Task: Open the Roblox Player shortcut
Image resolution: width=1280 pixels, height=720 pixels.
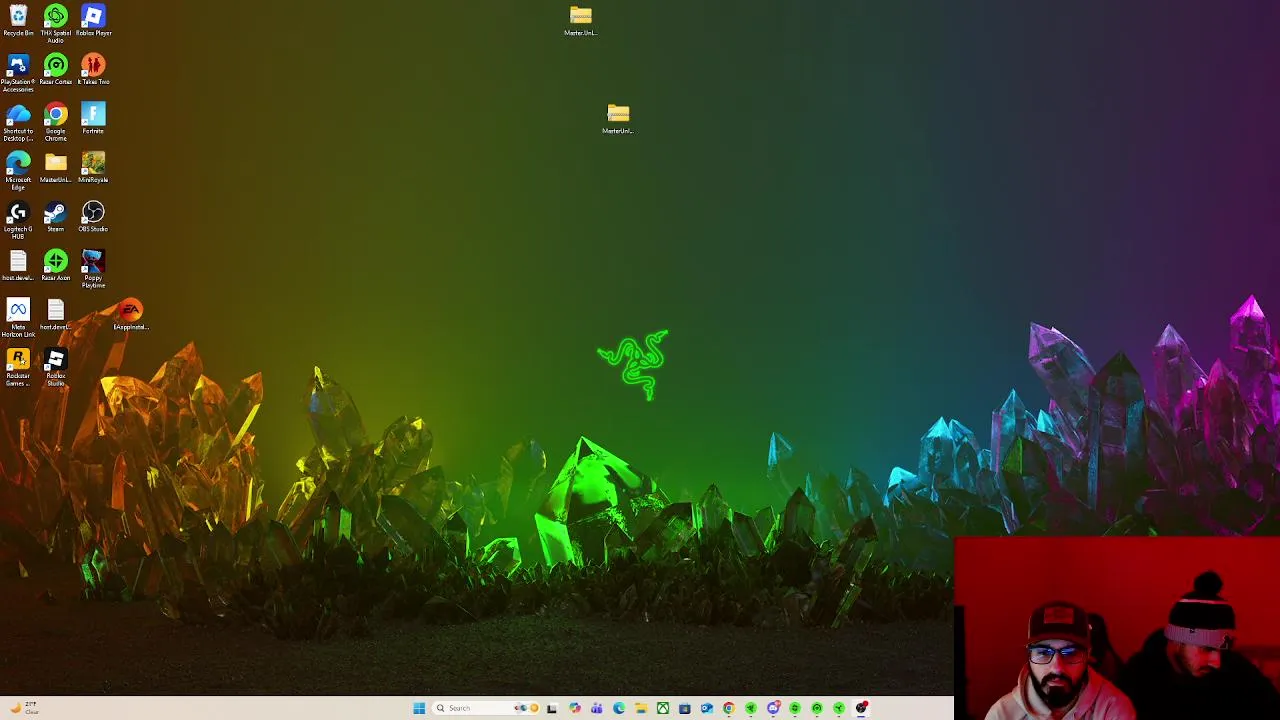Action: [93, 20]
